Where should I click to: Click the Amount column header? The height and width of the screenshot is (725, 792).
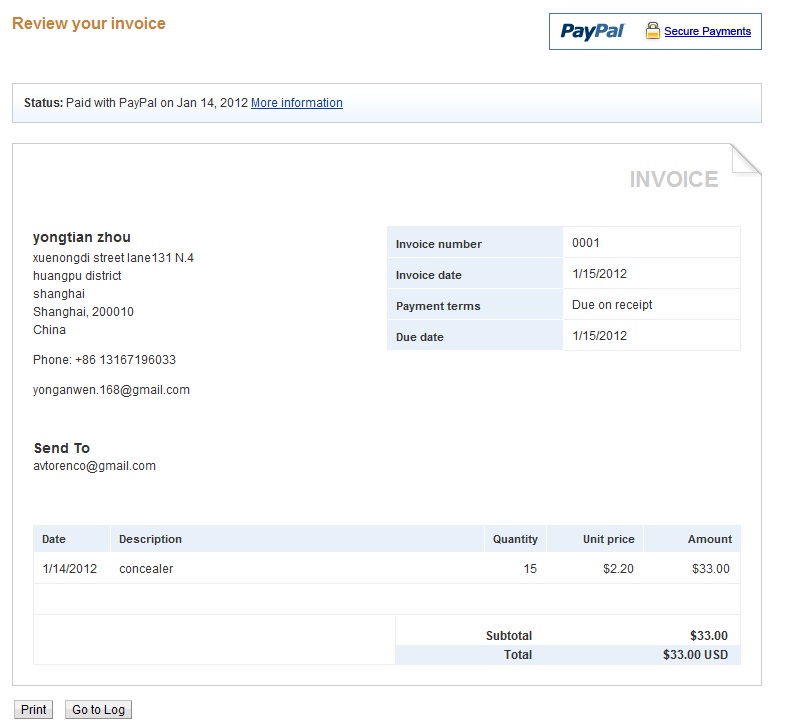pos(710,539)
